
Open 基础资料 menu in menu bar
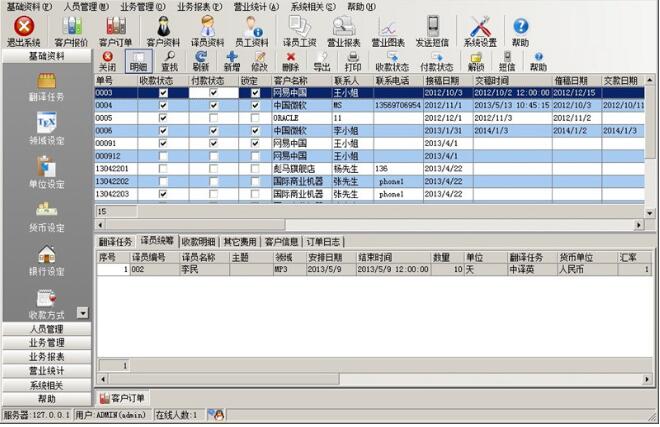click(29, 7)
